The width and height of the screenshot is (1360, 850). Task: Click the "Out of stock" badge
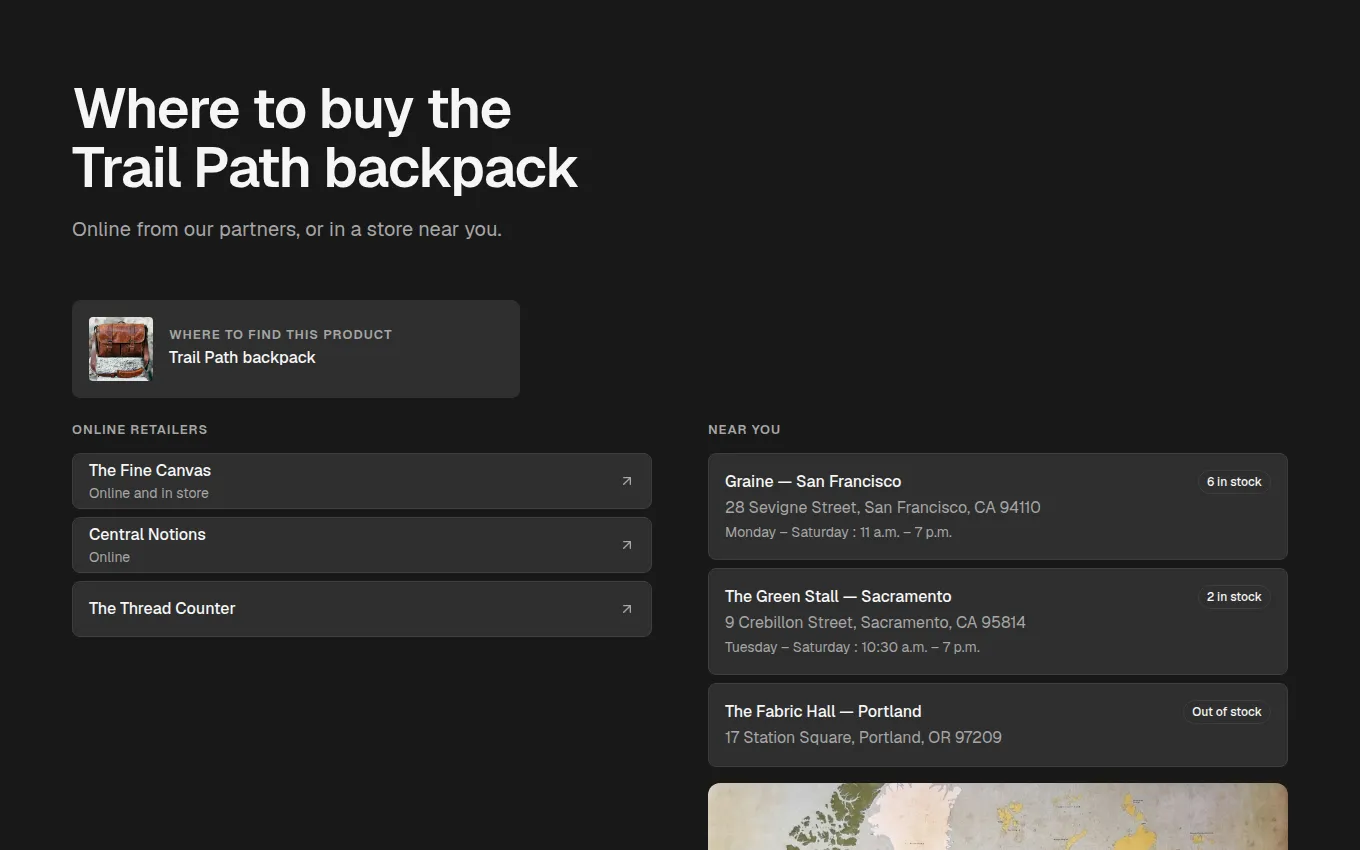(x=1226, y=712)
